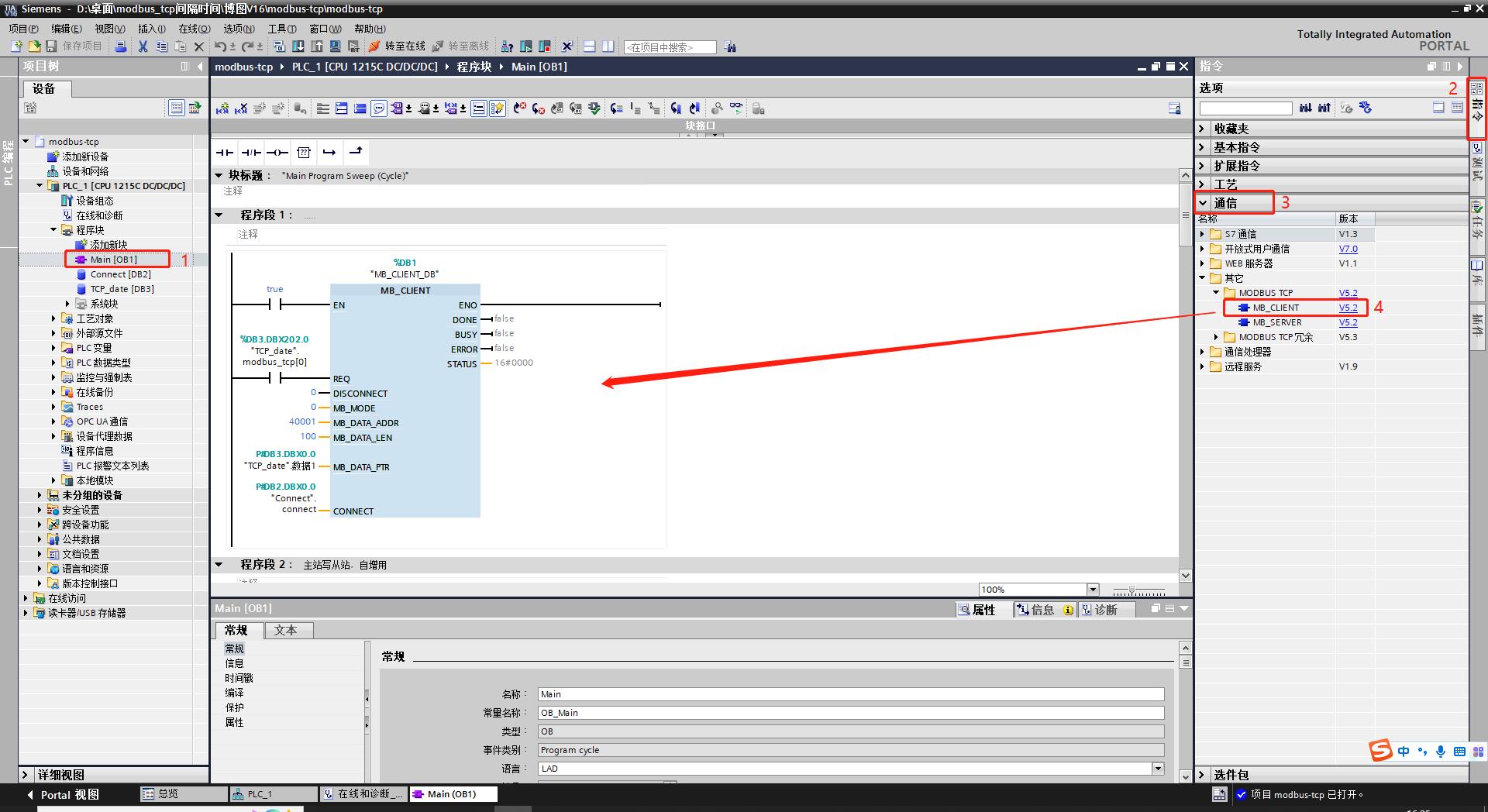Screen dimensions: 1488x812
Task: Click the open project icon
Action: coord(34,46)
